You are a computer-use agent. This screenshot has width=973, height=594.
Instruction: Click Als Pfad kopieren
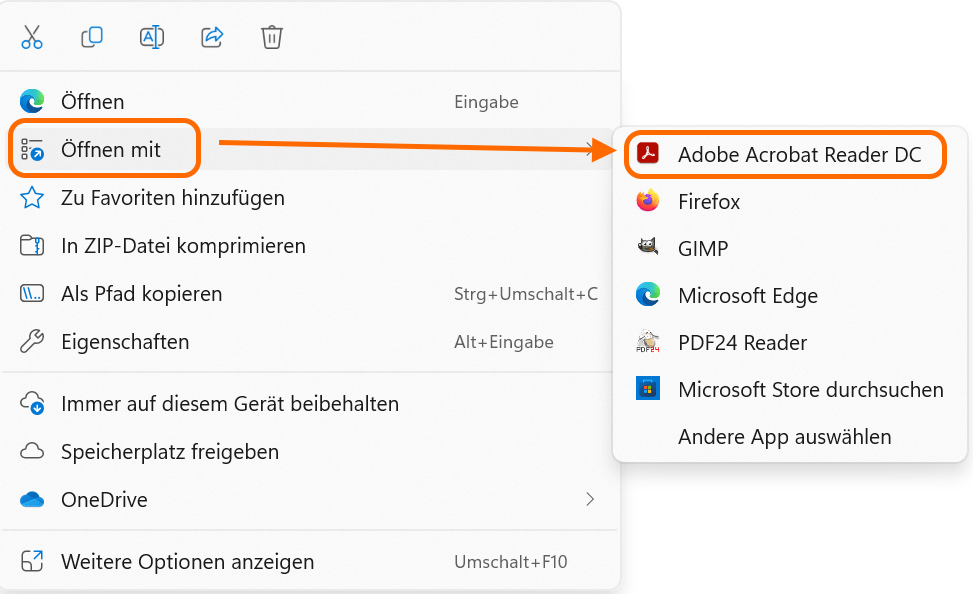click(141, 294)
